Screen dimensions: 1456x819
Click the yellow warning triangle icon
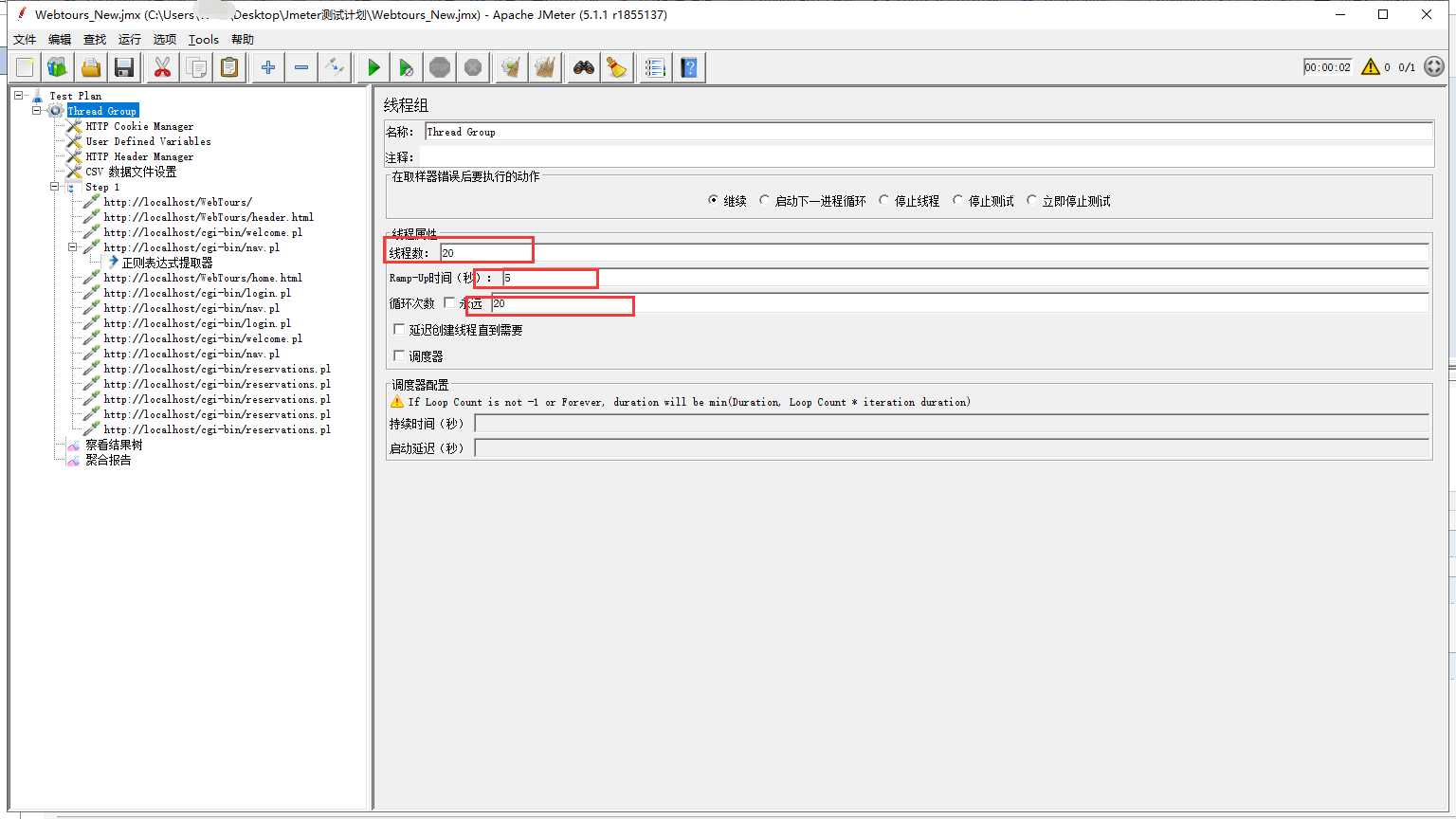1371,66
